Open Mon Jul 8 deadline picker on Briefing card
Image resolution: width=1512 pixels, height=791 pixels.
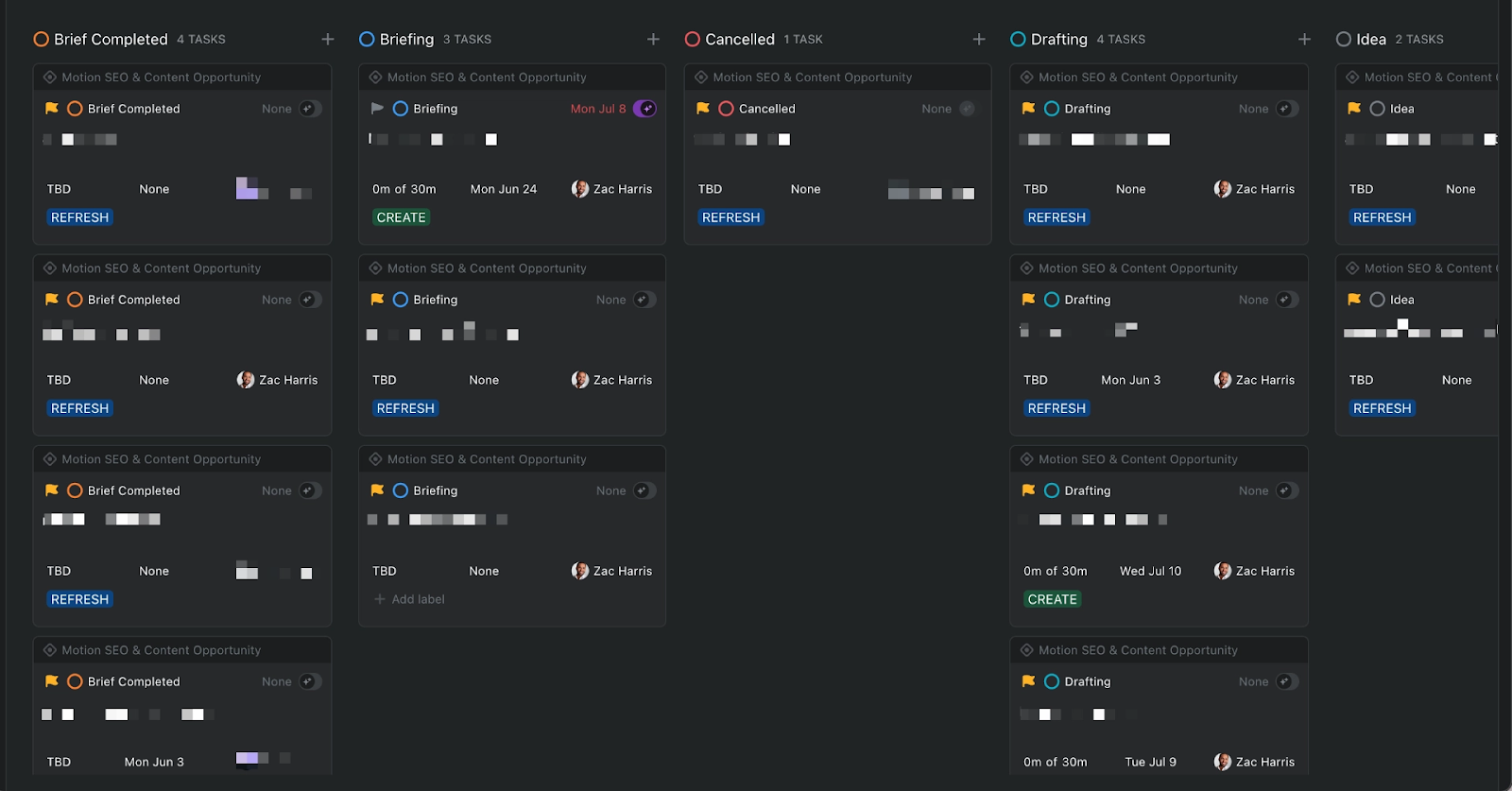[598, 109]
